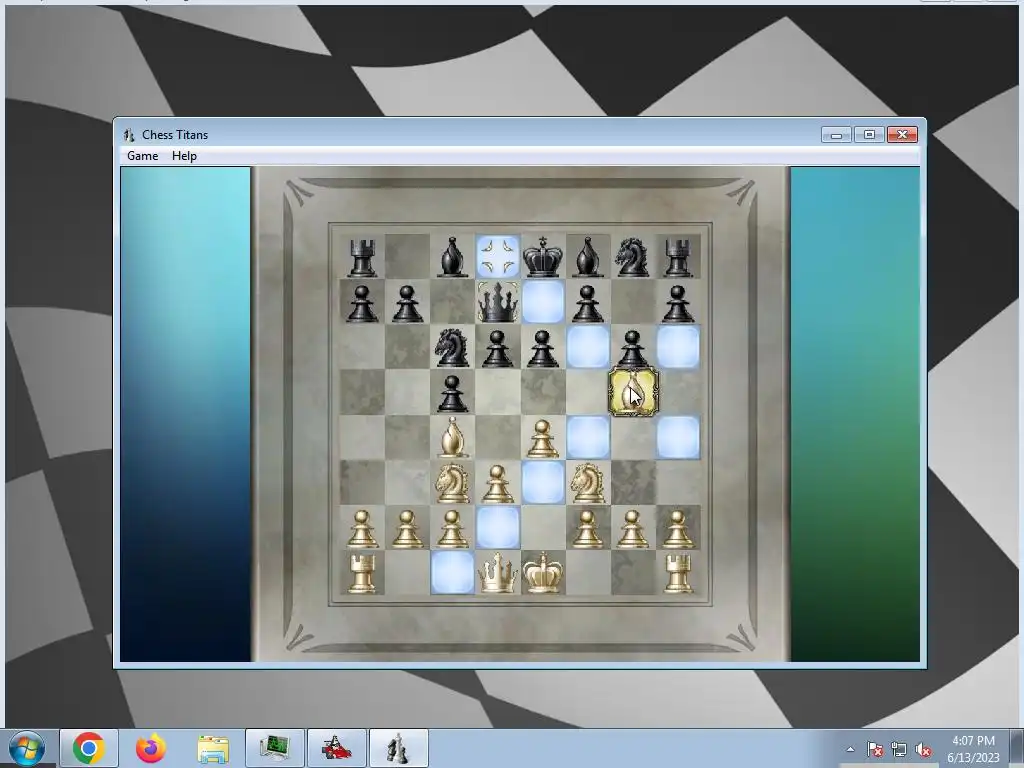Click the black pawn on f7
Viewport: 1024px width, 768px height.
tap(588, 303)
